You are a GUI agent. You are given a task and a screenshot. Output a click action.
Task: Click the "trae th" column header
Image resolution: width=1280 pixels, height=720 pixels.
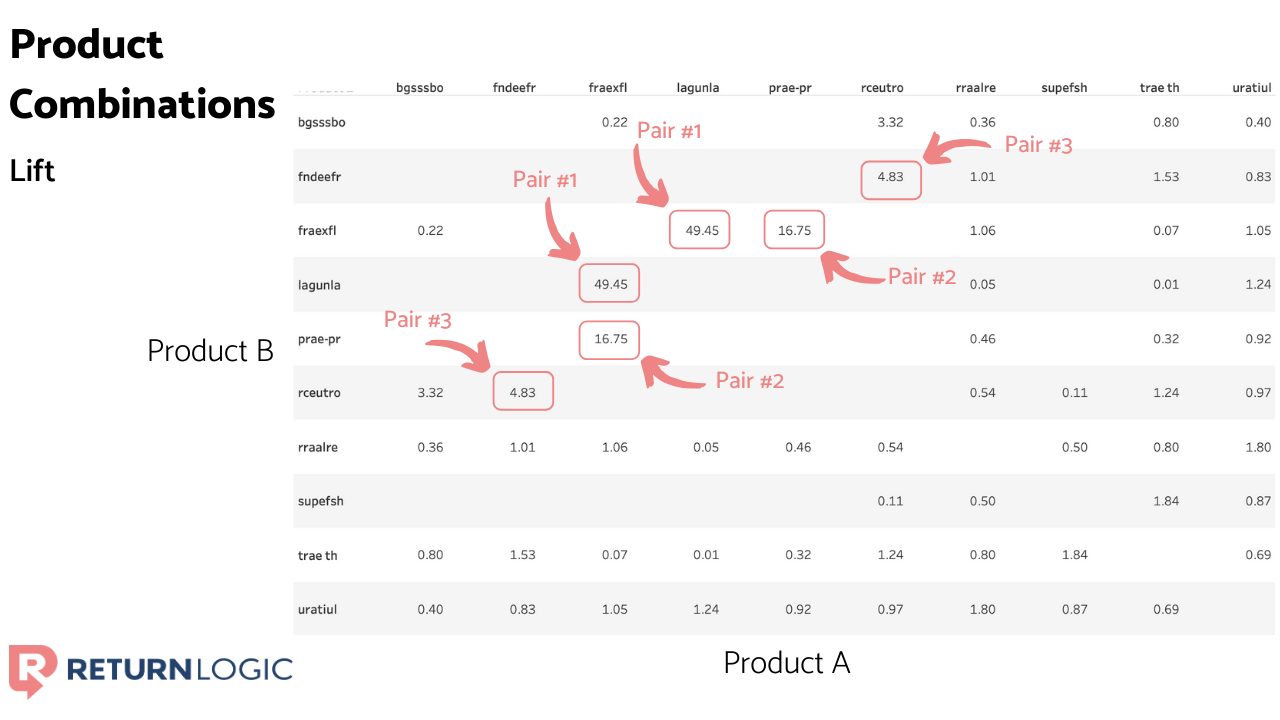point(1159,88)
